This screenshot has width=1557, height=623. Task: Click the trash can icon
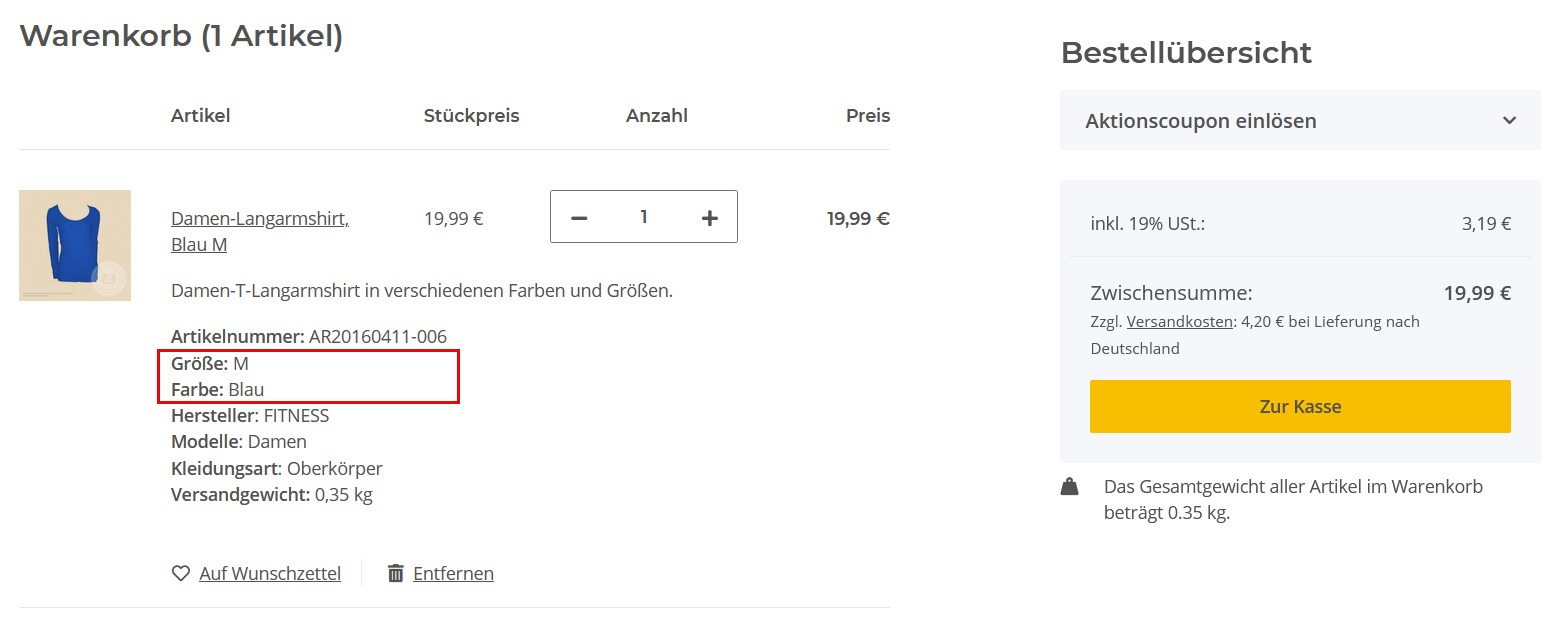(x=396, y=573)
